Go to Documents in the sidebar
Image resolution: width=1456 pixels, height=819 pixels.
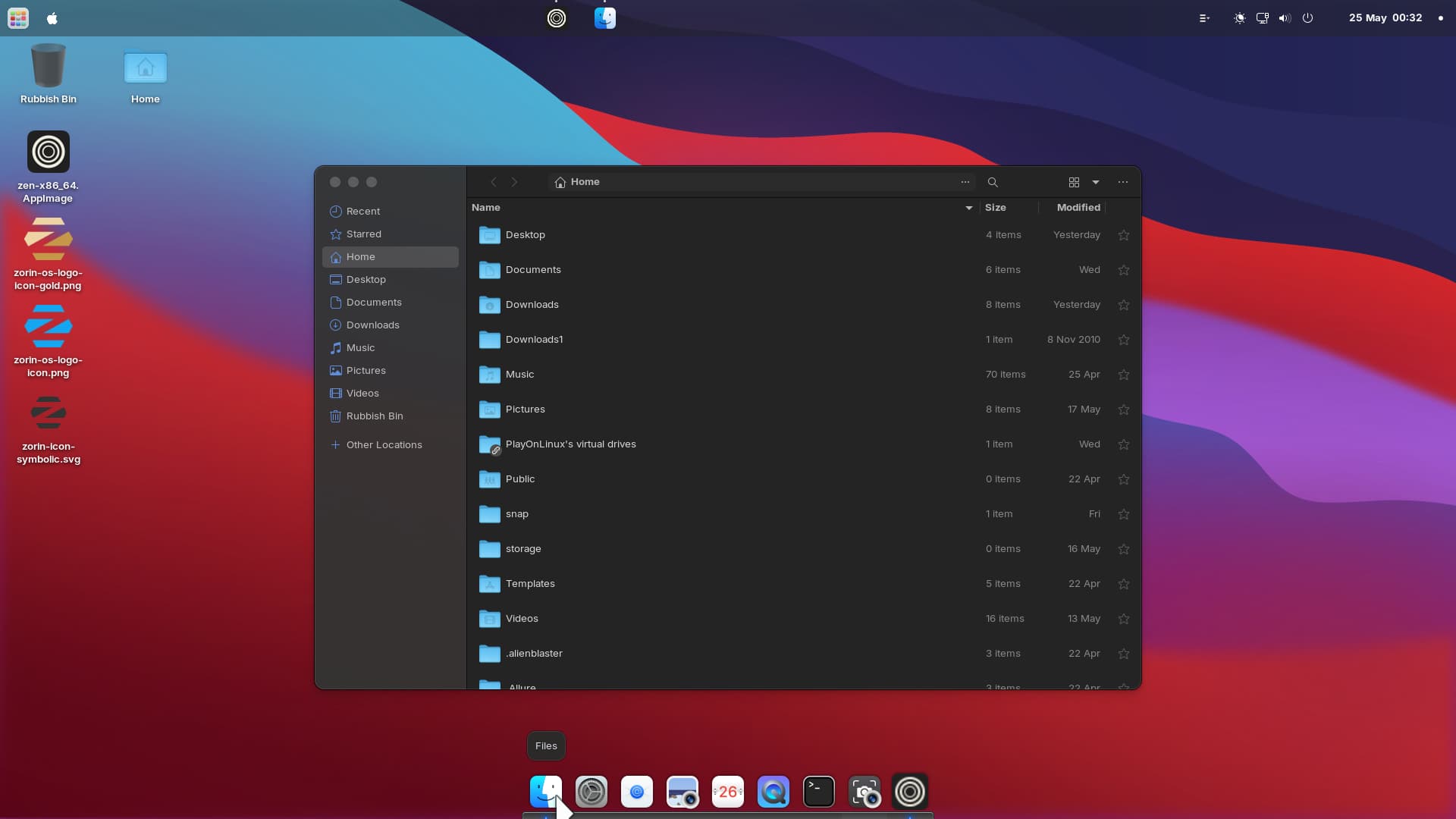pyautogui.click(x=391, y=303)
